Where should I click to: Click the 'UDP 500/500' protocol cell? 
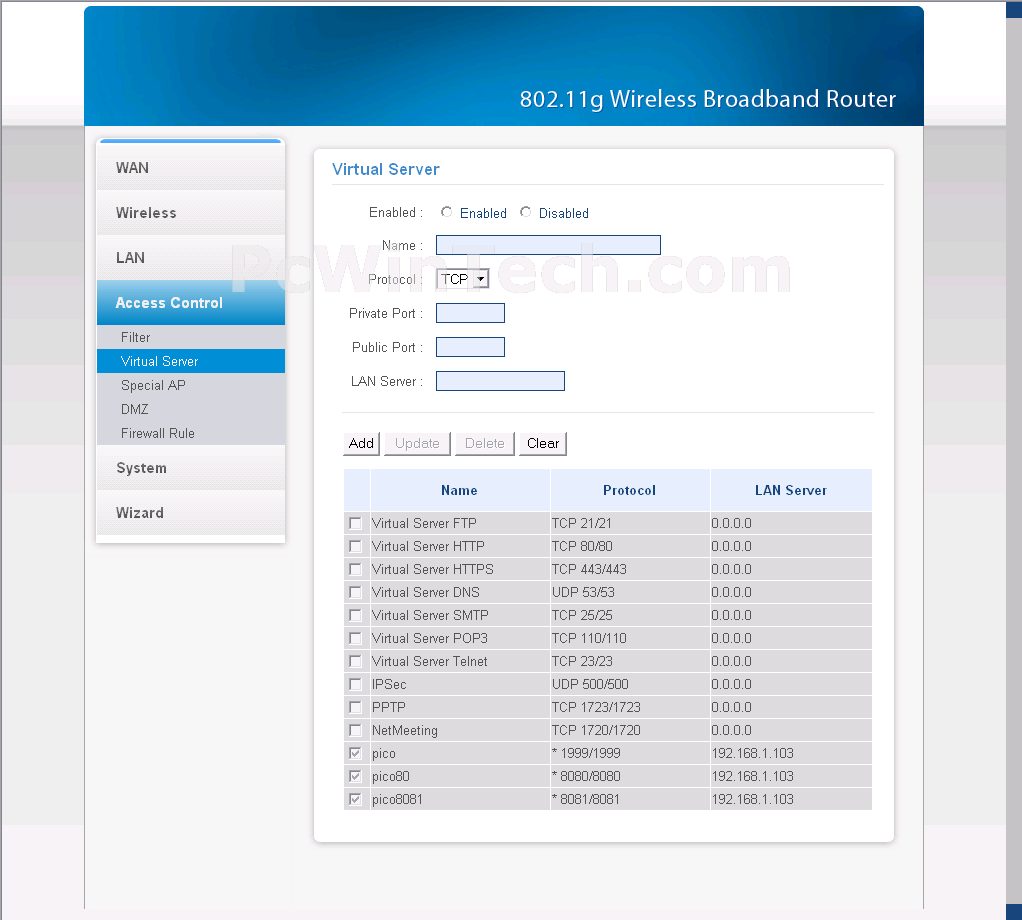coord(630,684)
